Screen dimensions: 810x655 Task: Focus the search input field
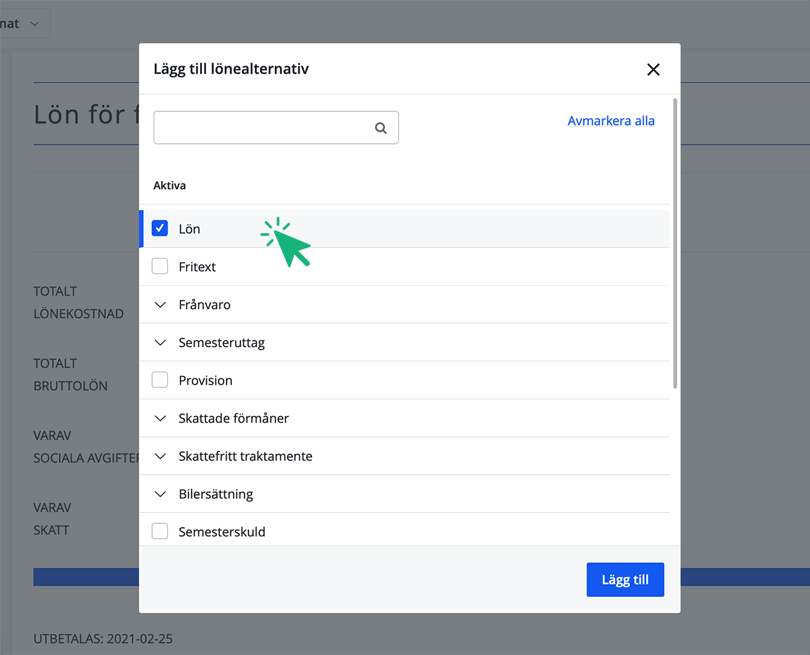(262, 128)
